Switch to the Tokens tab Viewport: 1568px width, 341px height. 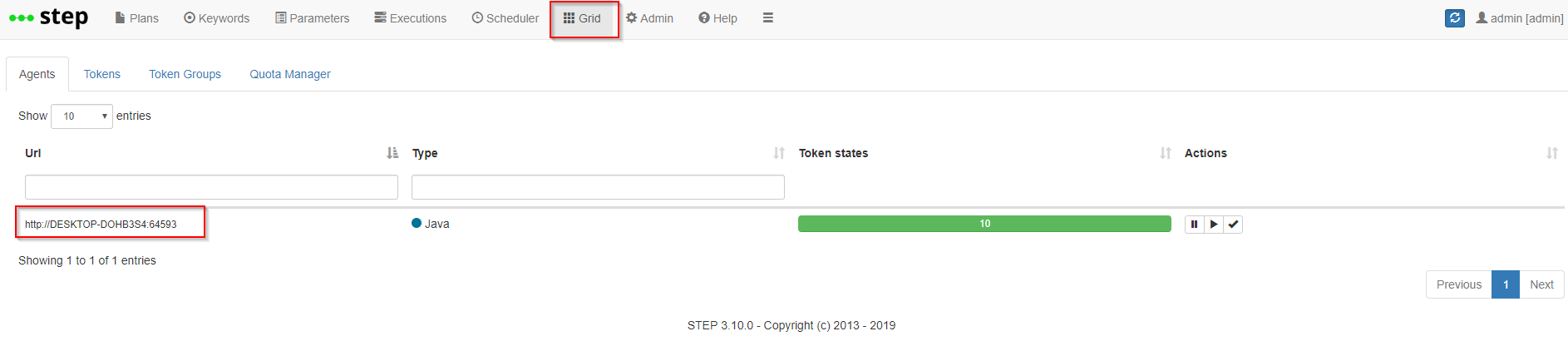pos(102,74)
